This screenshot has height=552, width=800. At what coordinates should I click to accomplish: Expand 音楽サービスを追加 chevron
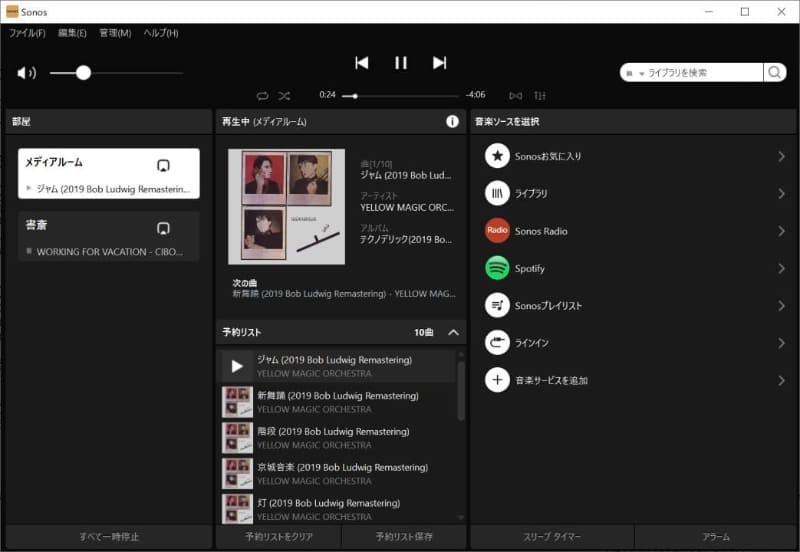[x=781, y=380]
